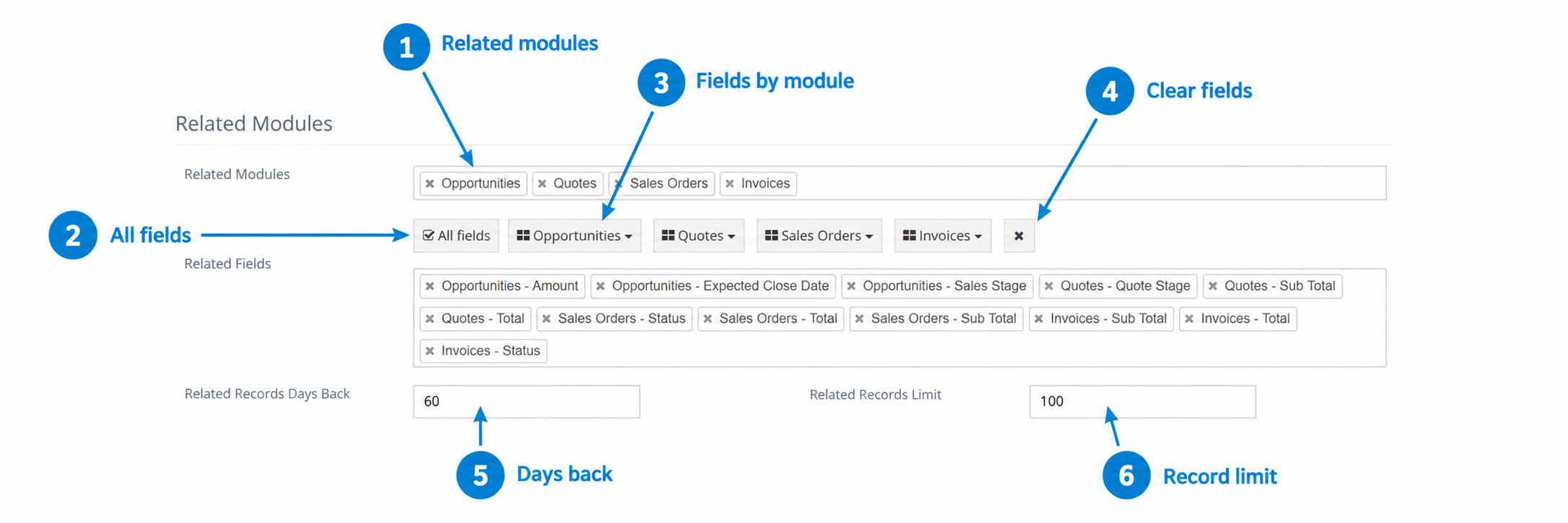Image resolution: width=1568 pixels, height=523 pixels.
Task: Delete the Invoices - Status field tag
Action: click(430, 351)
